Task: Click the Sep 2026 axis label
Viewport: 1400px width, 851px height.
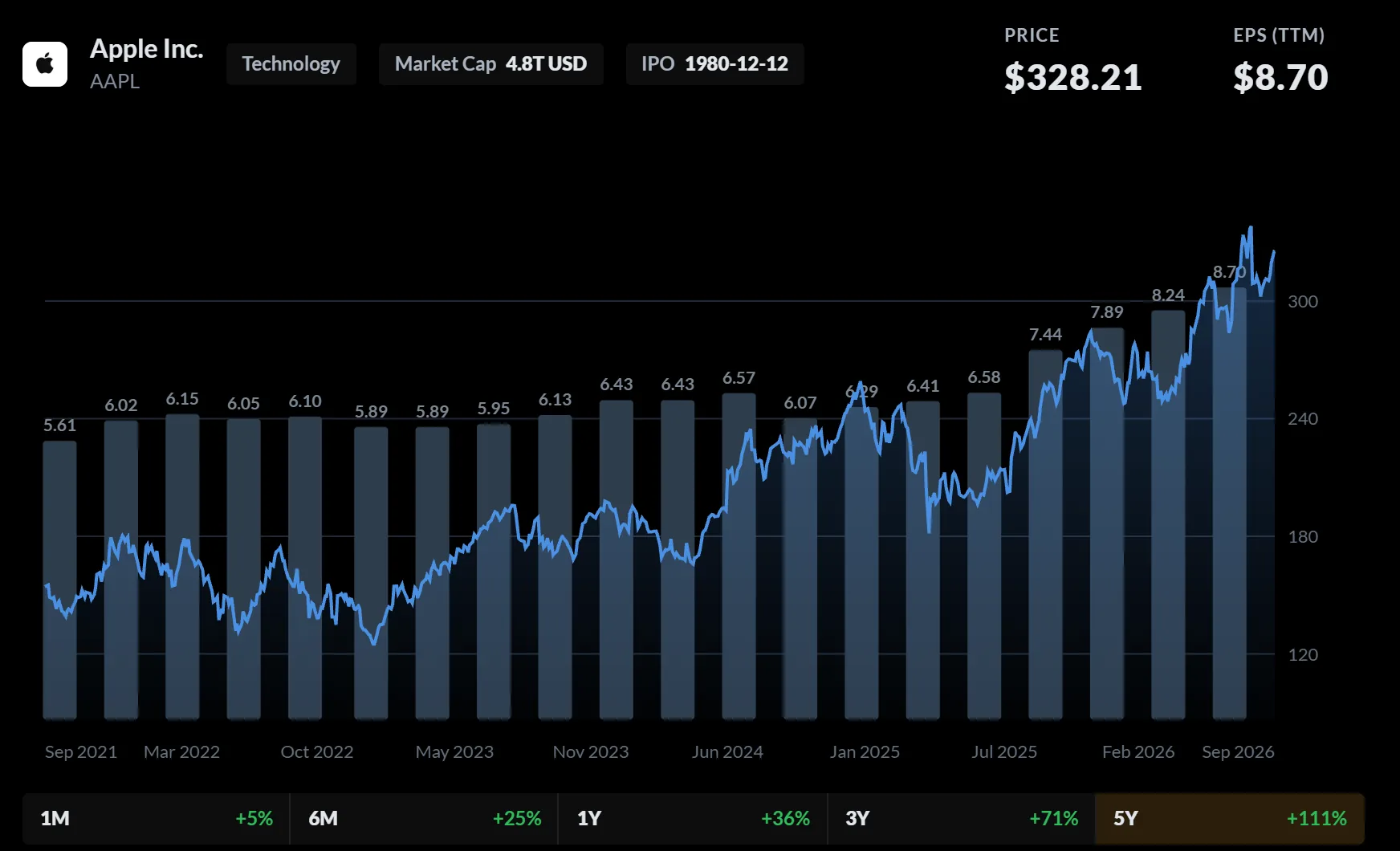Action: (x=1238, y=752)
